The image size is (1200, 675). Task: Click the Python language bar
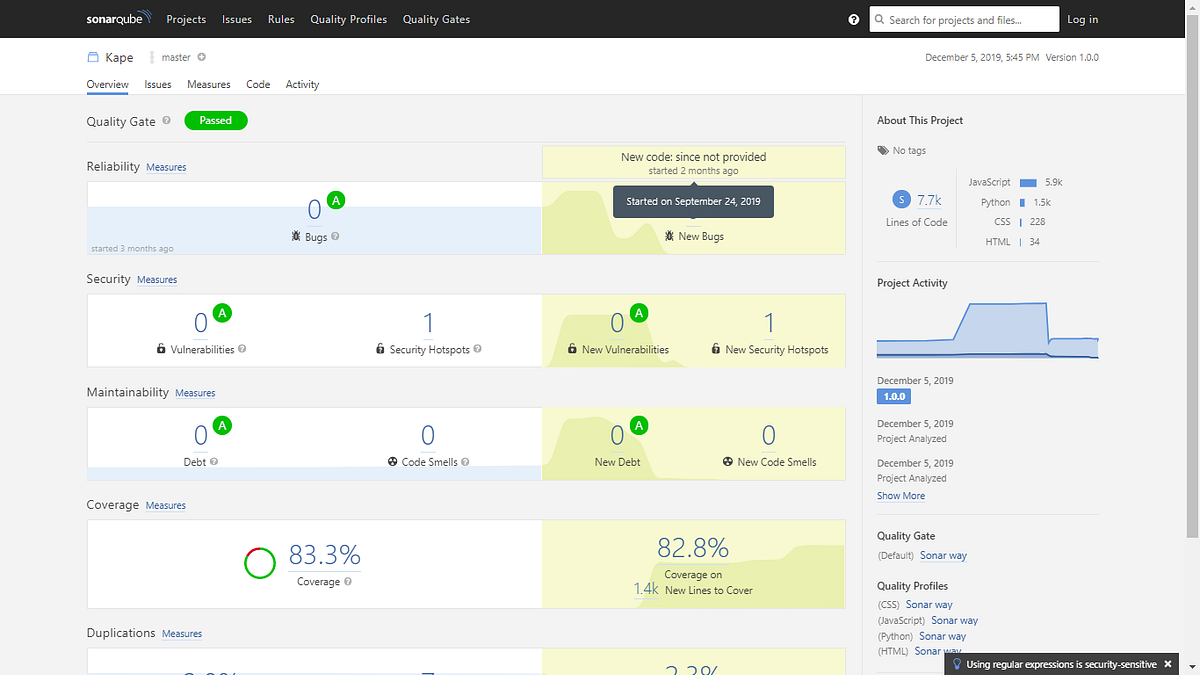(x=1022, y=203)
